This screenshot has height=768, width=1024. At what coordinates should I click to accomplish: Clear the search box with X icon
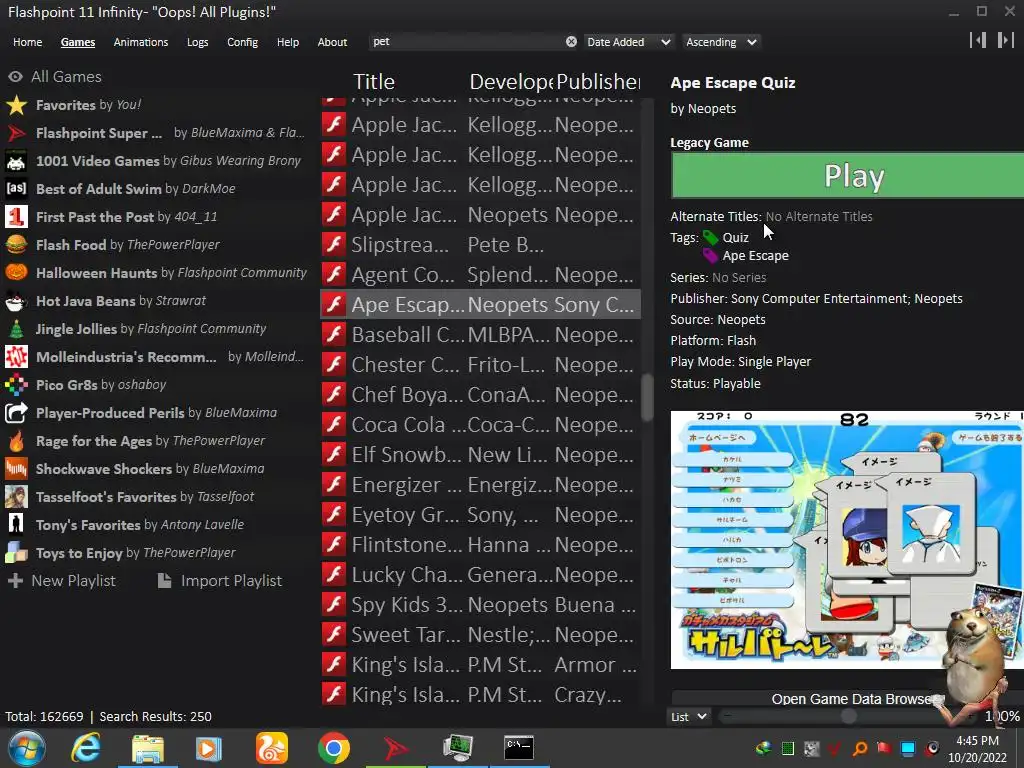click(x=571, y=42)
